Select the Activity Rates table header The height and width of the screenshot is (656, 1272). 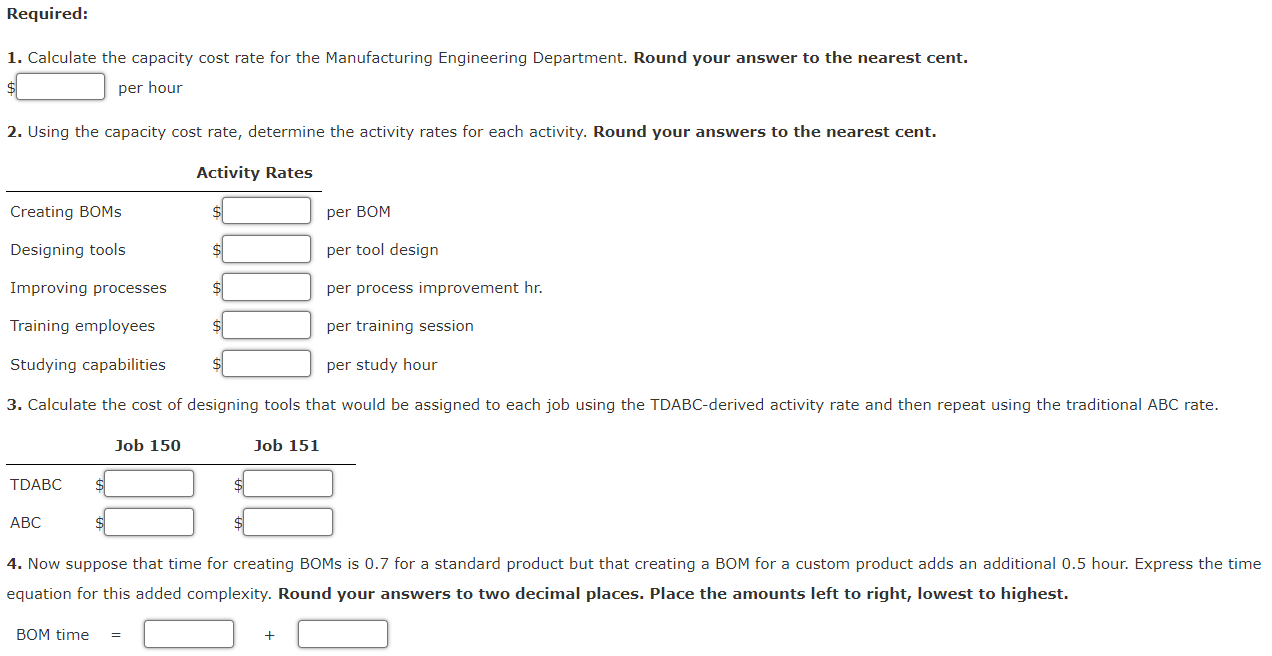(254, 172)
